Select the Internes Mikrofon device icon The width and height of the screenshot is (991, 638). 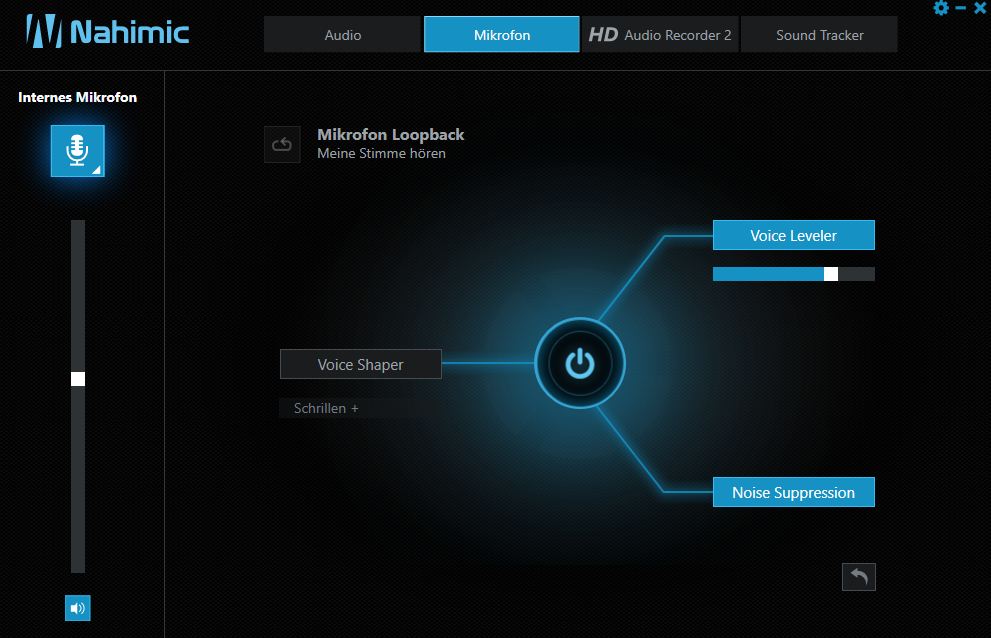point(78,150)
